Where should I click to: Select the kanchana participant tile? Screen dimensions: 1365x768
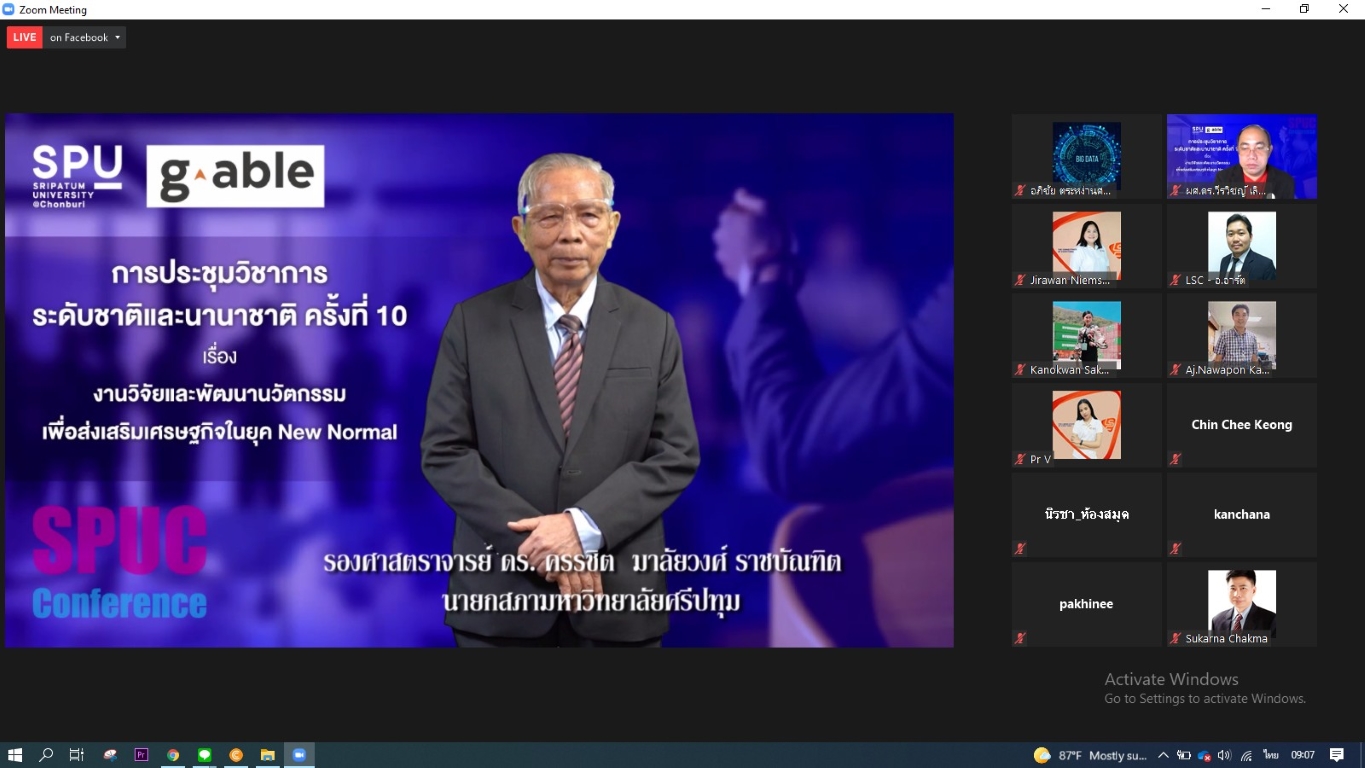coord(1242,514)
